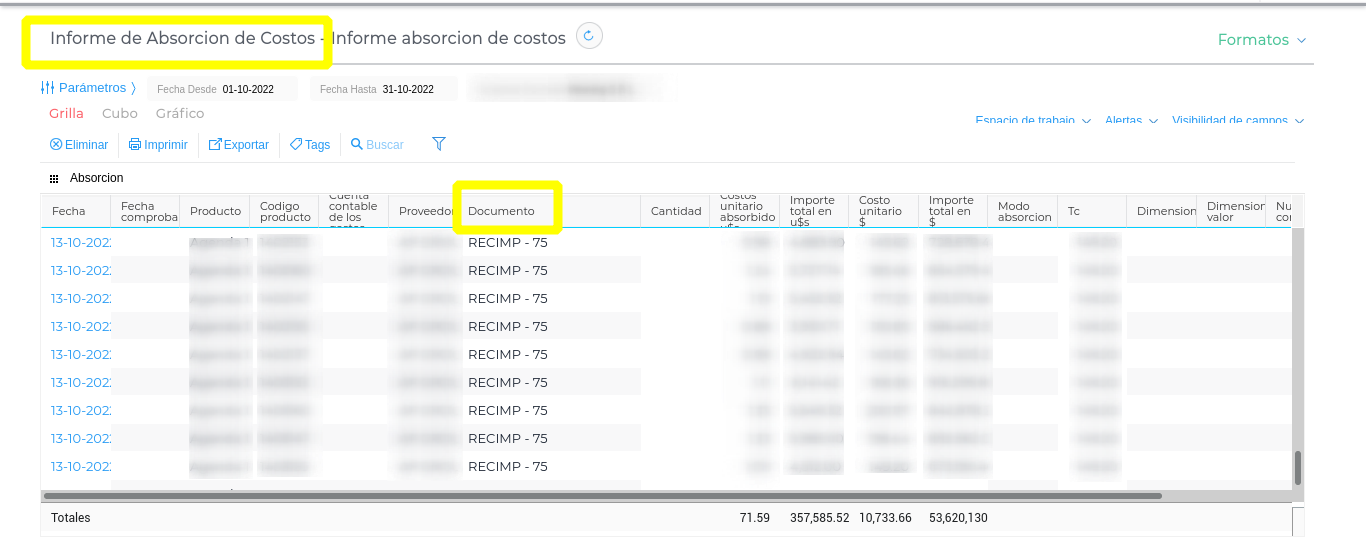
Task: Click the Imprimir toolbar button
Action: 158,145
